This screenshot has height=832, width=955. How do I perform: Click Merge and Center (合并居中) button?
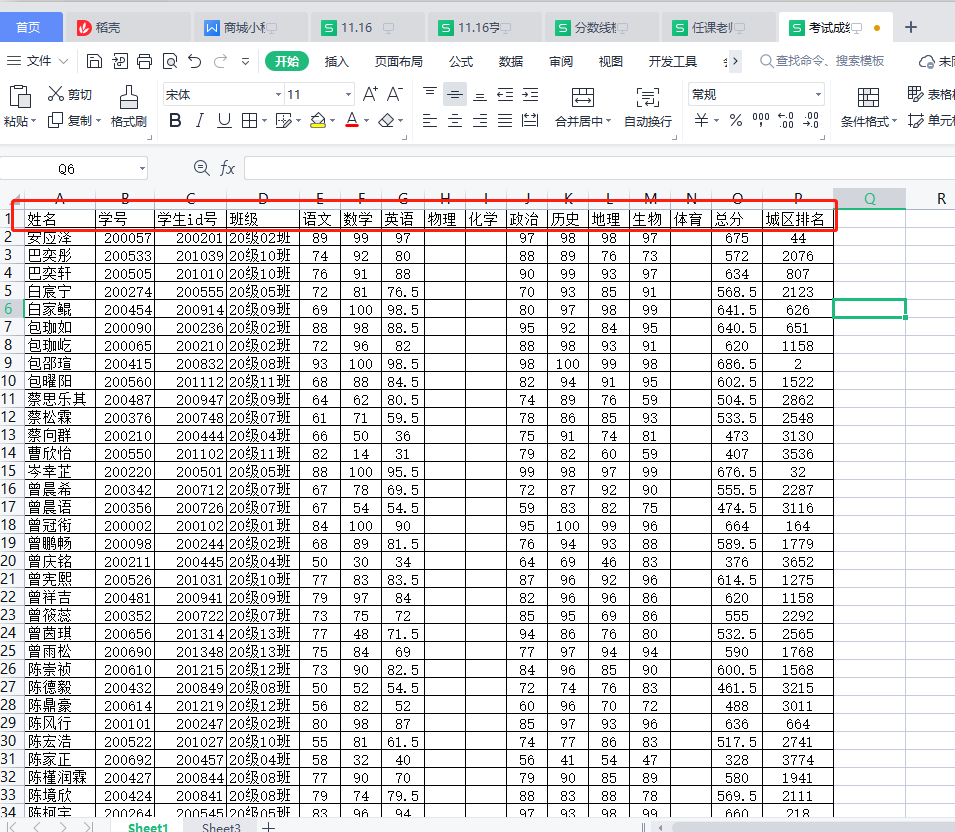583,107
